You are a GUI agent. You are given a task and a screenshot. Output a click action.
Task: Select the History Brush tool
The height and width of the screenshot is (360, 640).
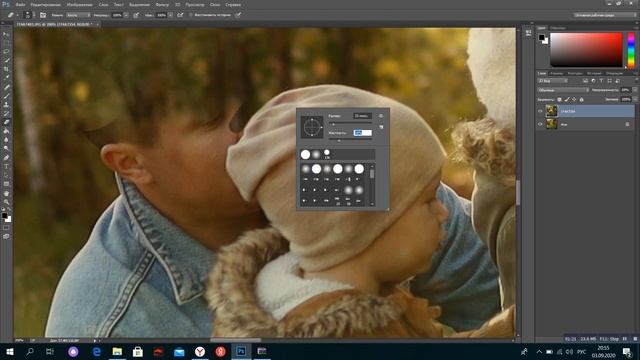(6, 113)
